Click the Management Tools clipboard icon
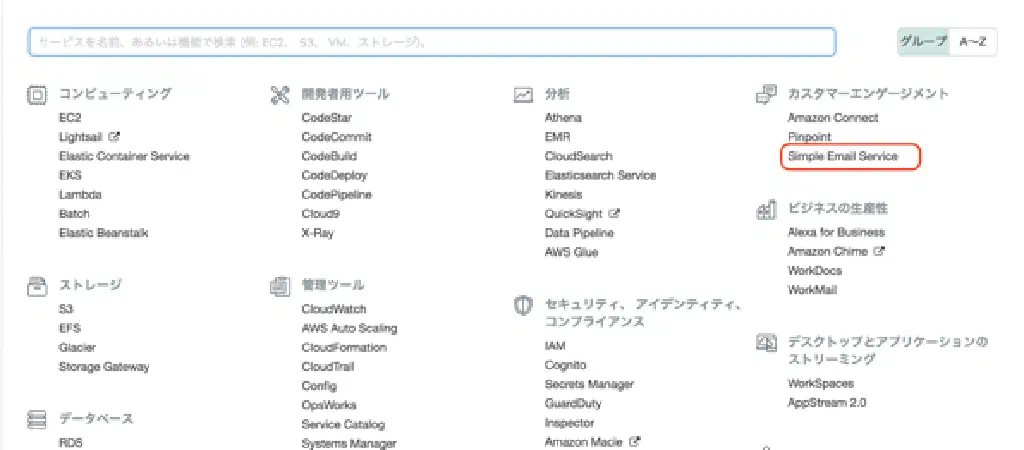 coord(280,286)
